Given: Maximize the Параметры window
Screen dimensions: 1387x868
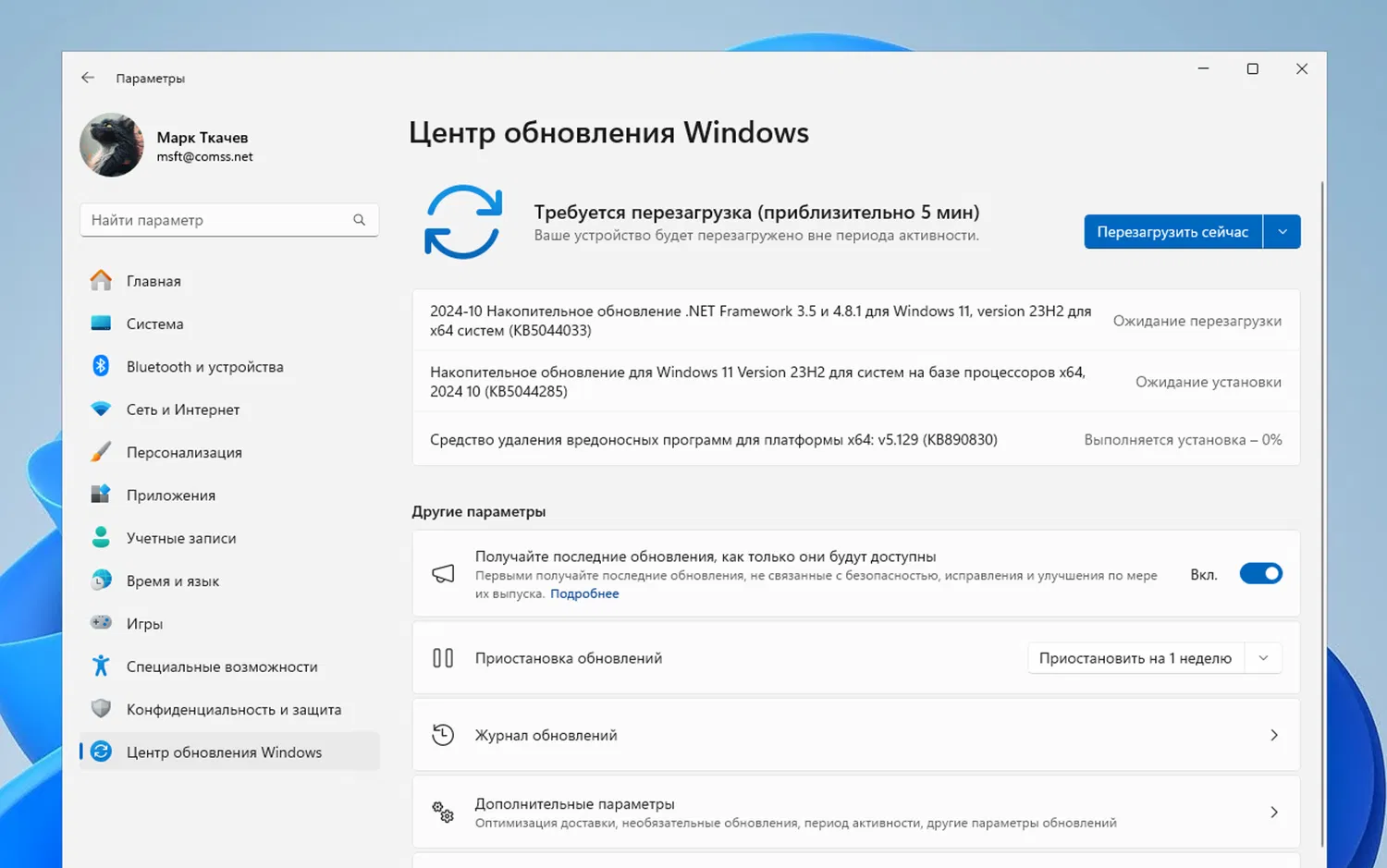Looking at the screenshot, I should tap(1252, 68).
